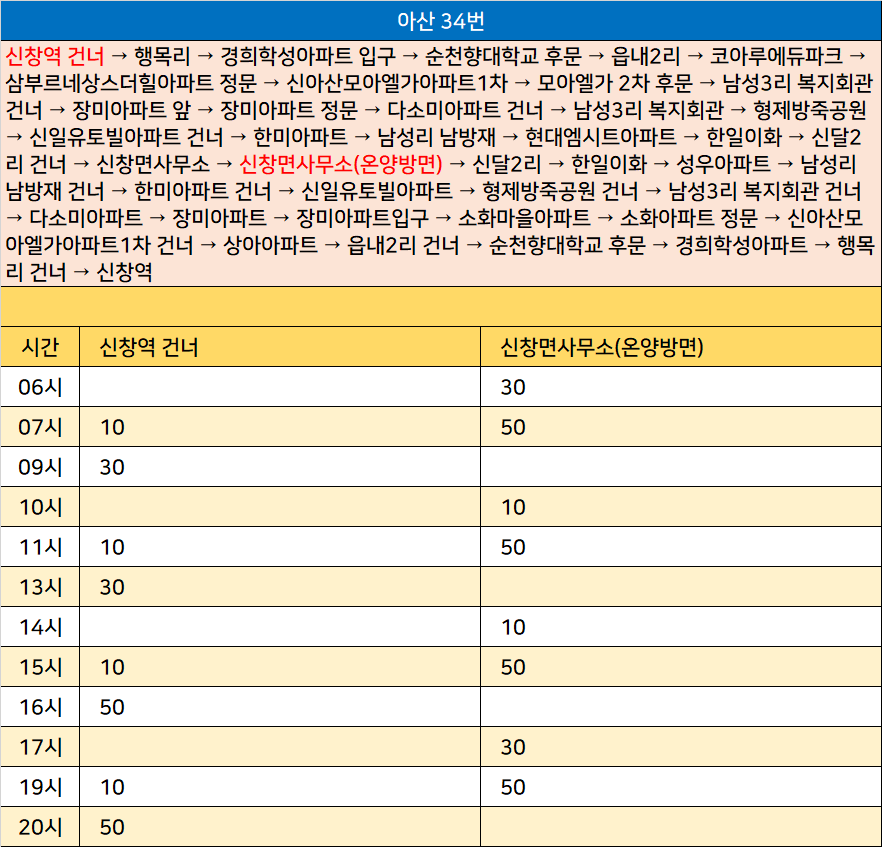Click the '10시' time cell
This screenshot has width=882, height=847.
click(40, 507)
